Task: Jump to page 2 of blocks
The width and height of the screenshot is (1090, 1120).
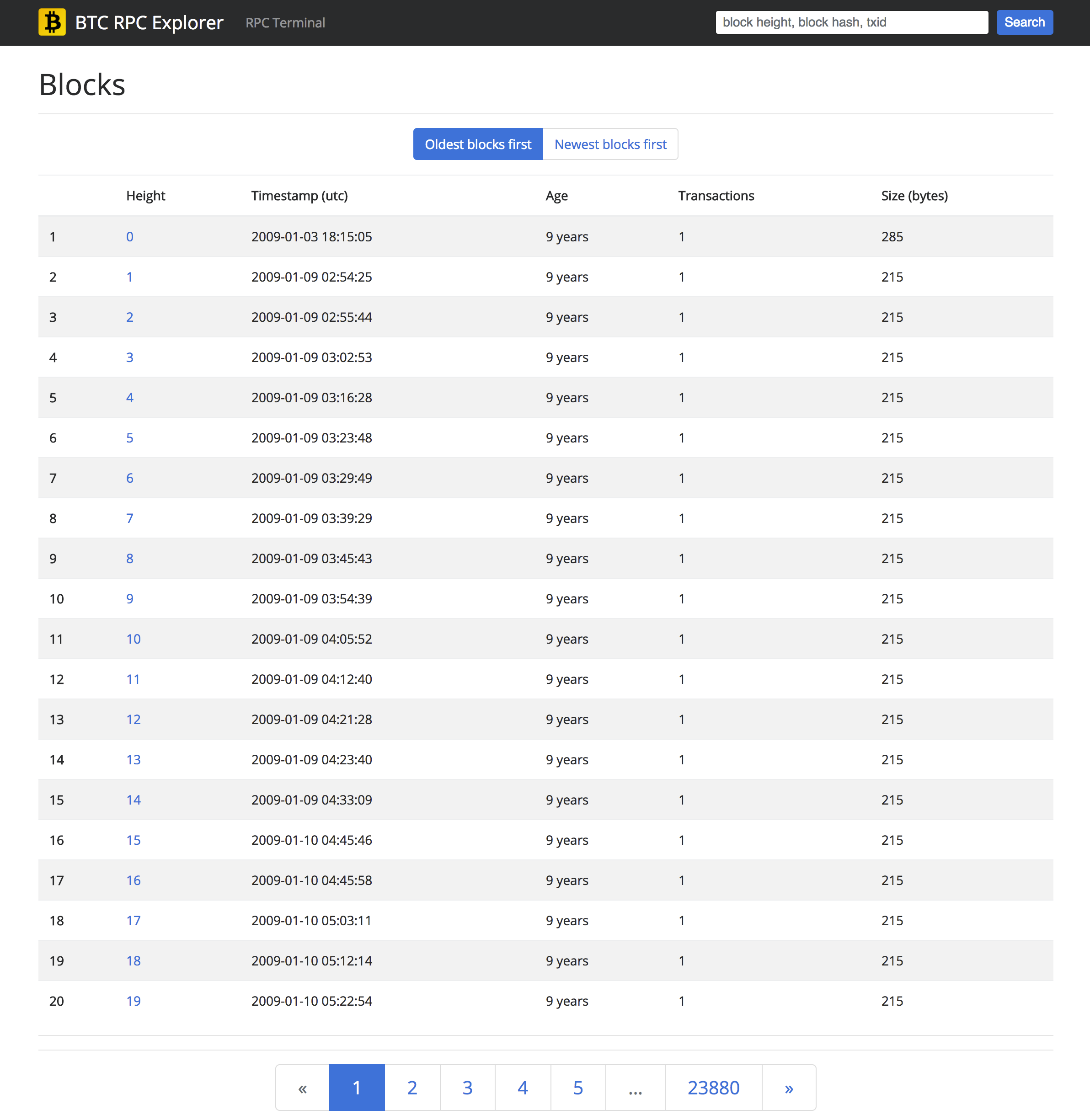Action: pos(412,1088)
